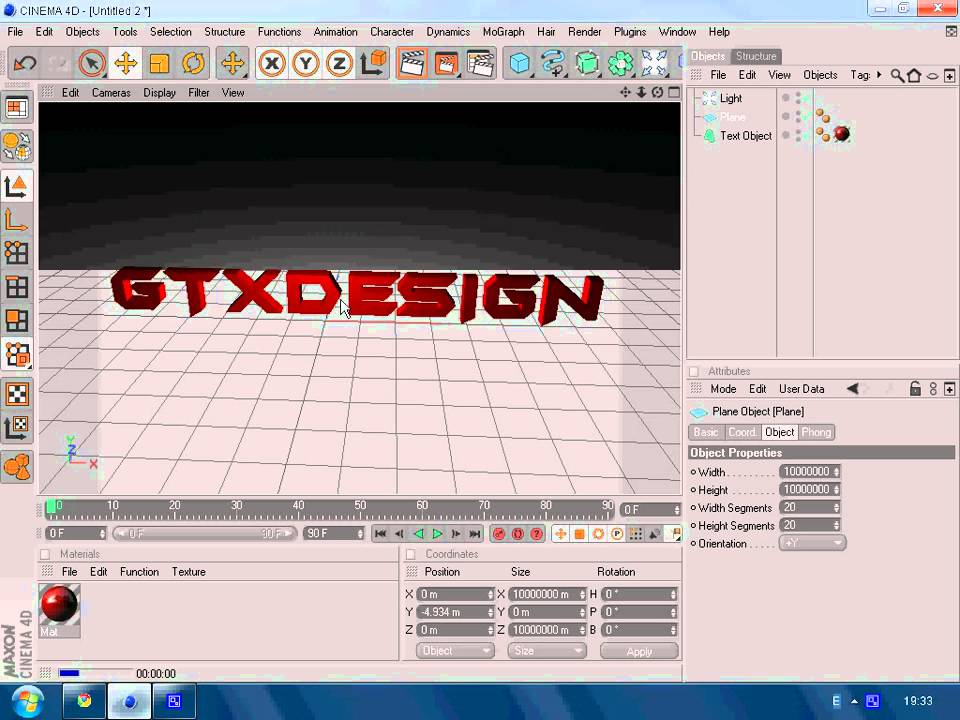Click frame 50 on the timeline
Screen dimensions: 960x720
pos(360,506)
